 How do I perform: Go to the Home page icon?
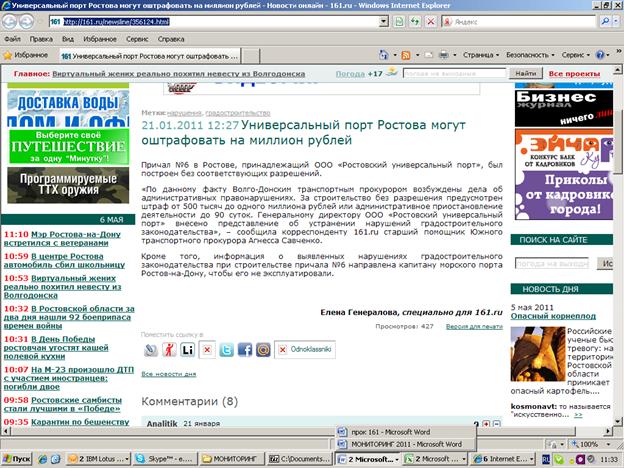point(384,55)
